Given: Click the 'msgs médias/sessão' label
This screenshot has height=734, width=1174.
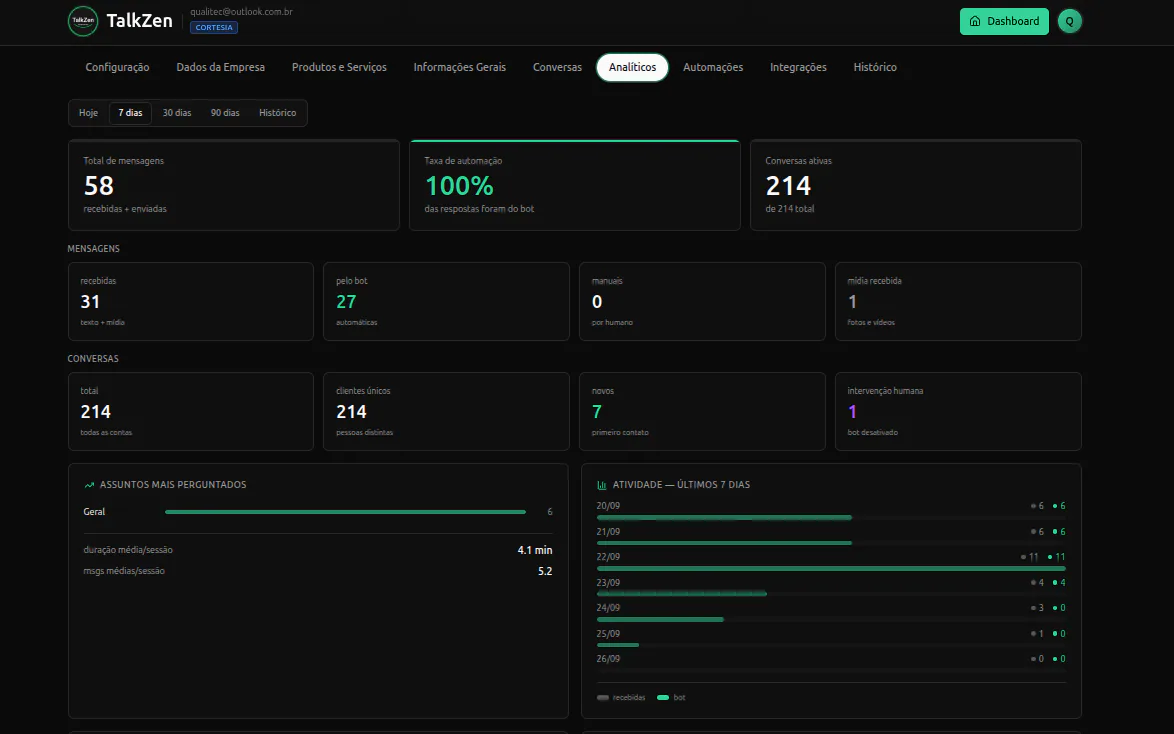Looking at the screenshot, I should (x=124, y=571).
